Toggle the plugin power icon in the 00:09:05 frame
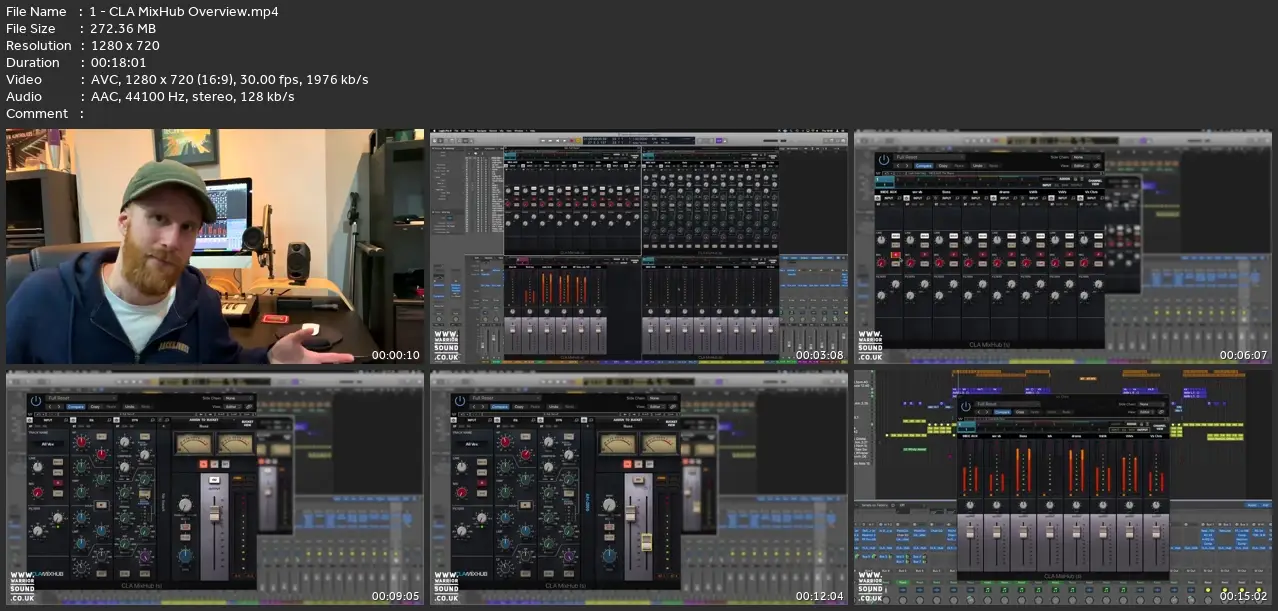The image size is (1278, 611). [x=36, y=400]
